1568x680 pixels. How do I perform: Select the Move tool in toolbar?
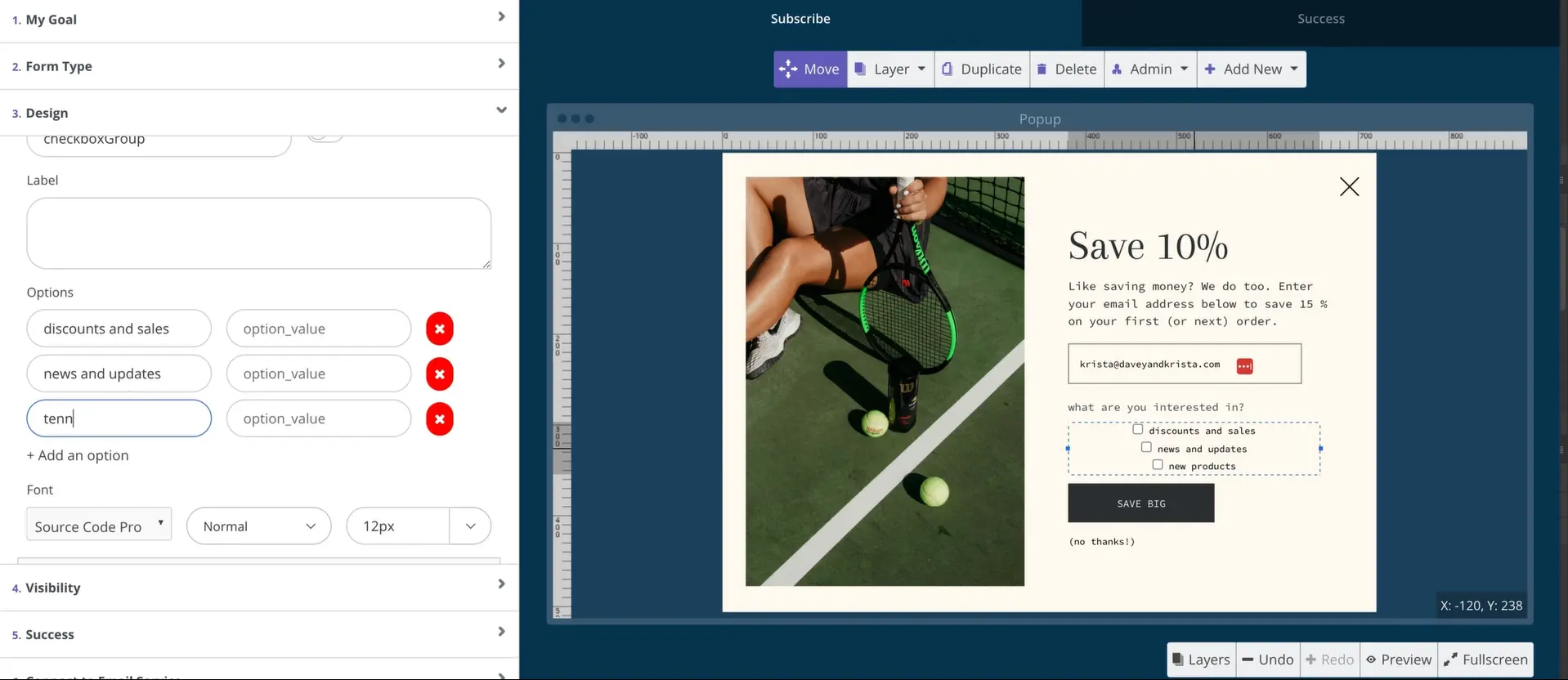[x=810, y=69]
